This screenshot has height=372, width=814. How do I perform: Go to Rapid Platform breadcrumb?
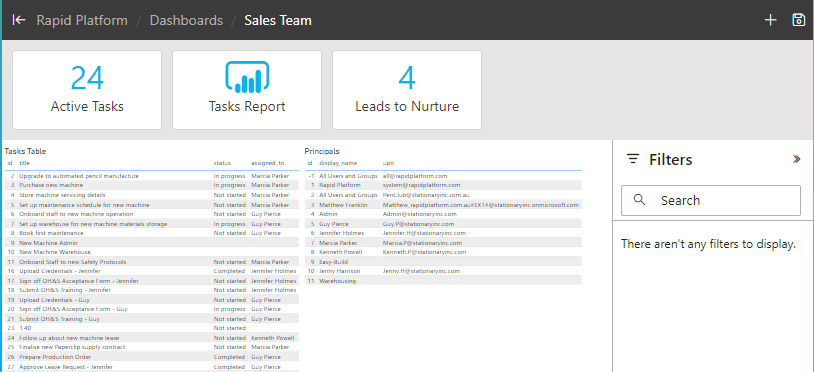click(x=82, y=20)
